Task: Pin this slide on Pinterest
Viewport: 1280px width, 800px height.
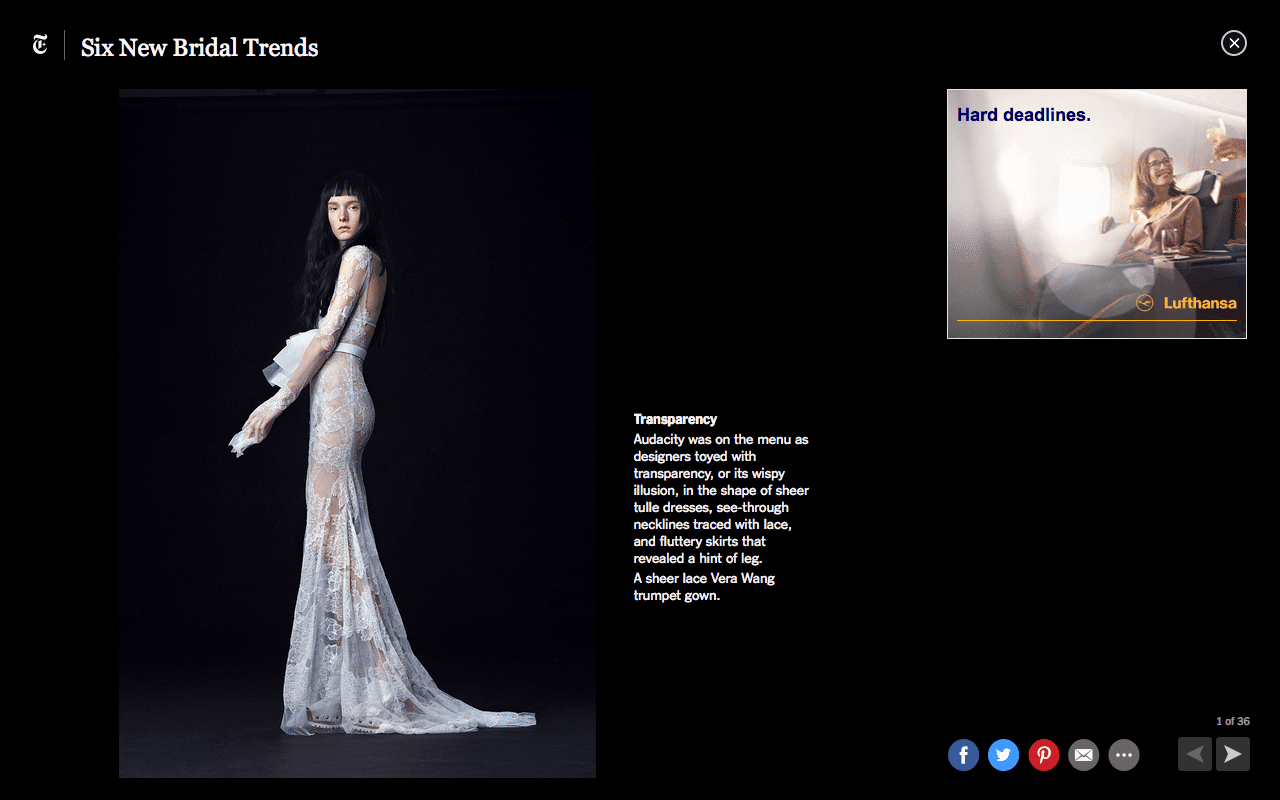Action: pos(1043,755)
